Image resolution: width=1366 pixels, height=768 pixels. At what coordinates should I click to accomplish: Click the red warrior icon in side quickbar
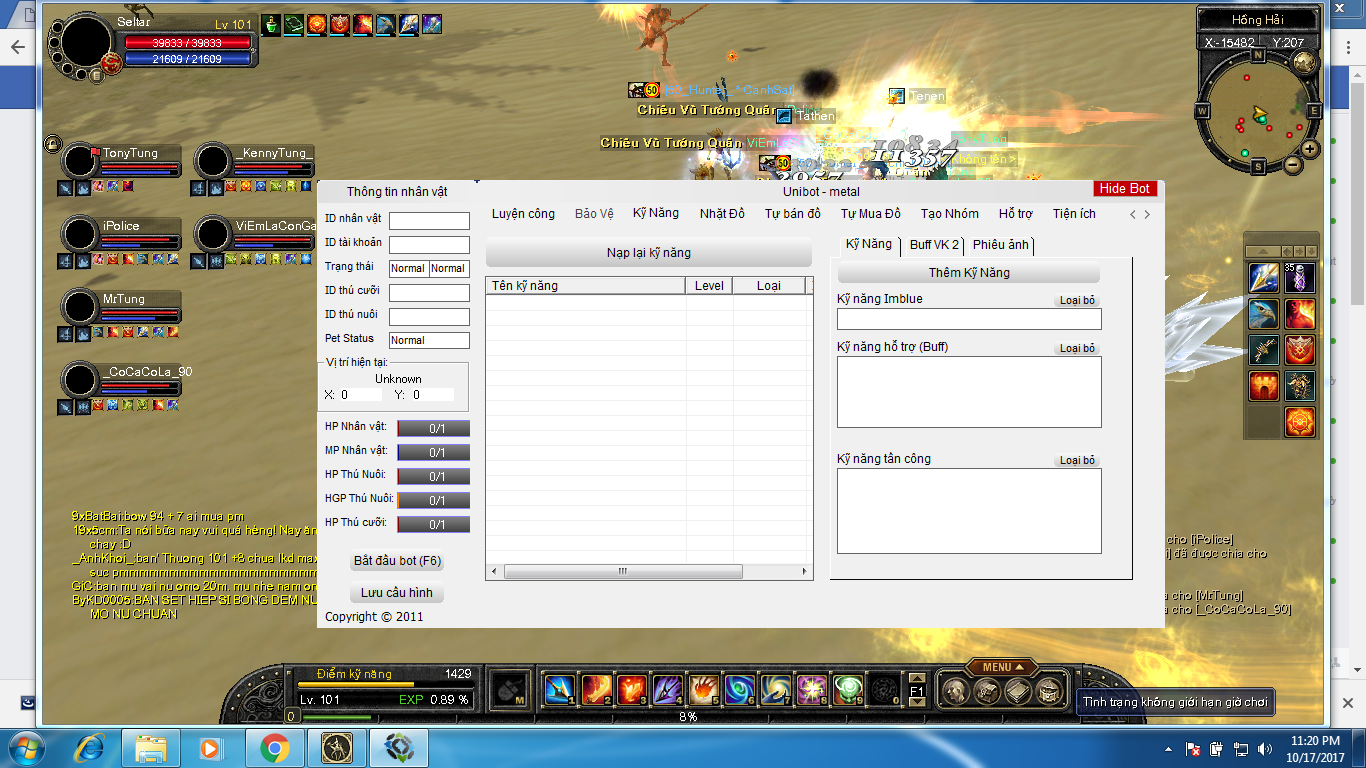point(1300,314)
